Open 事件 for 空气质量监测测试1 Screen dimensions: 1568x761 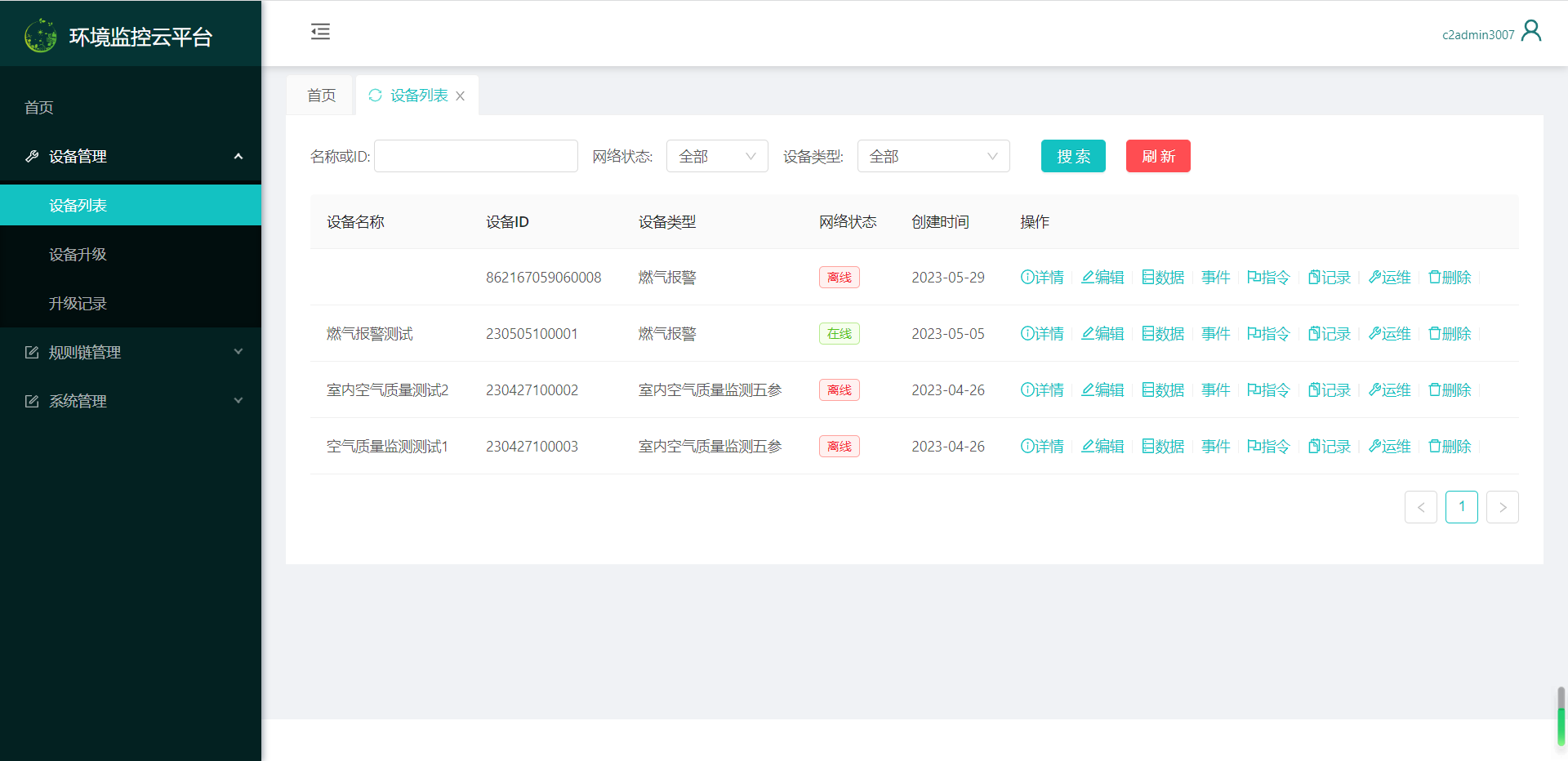point(1216,447)
